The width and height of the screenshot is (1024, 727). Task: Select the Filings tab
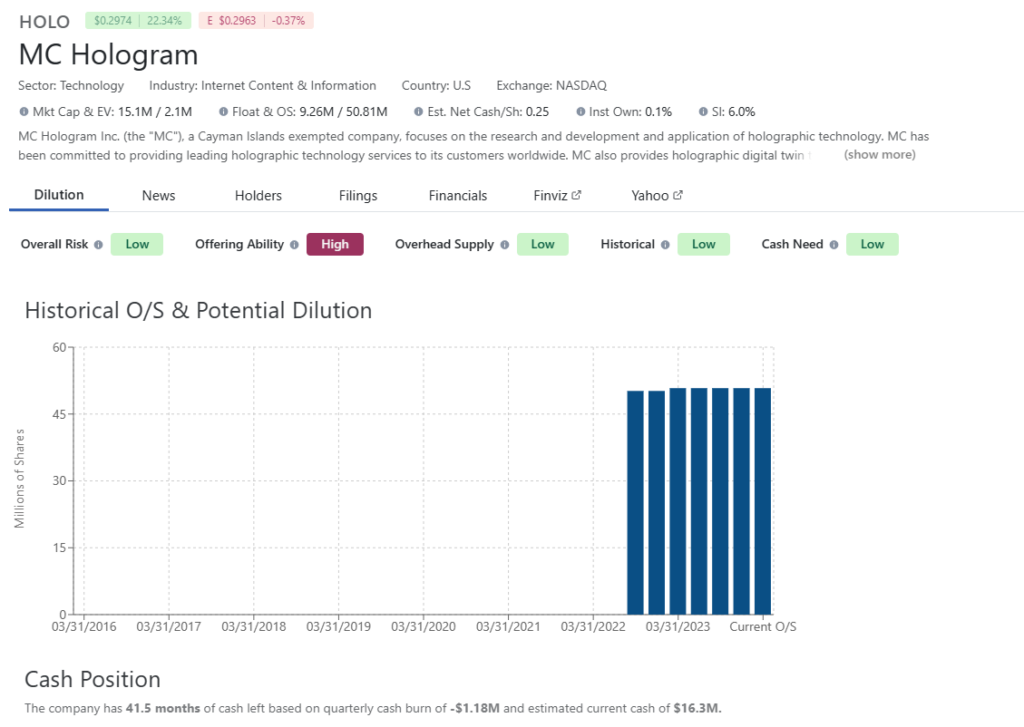[x=357, y=195]
